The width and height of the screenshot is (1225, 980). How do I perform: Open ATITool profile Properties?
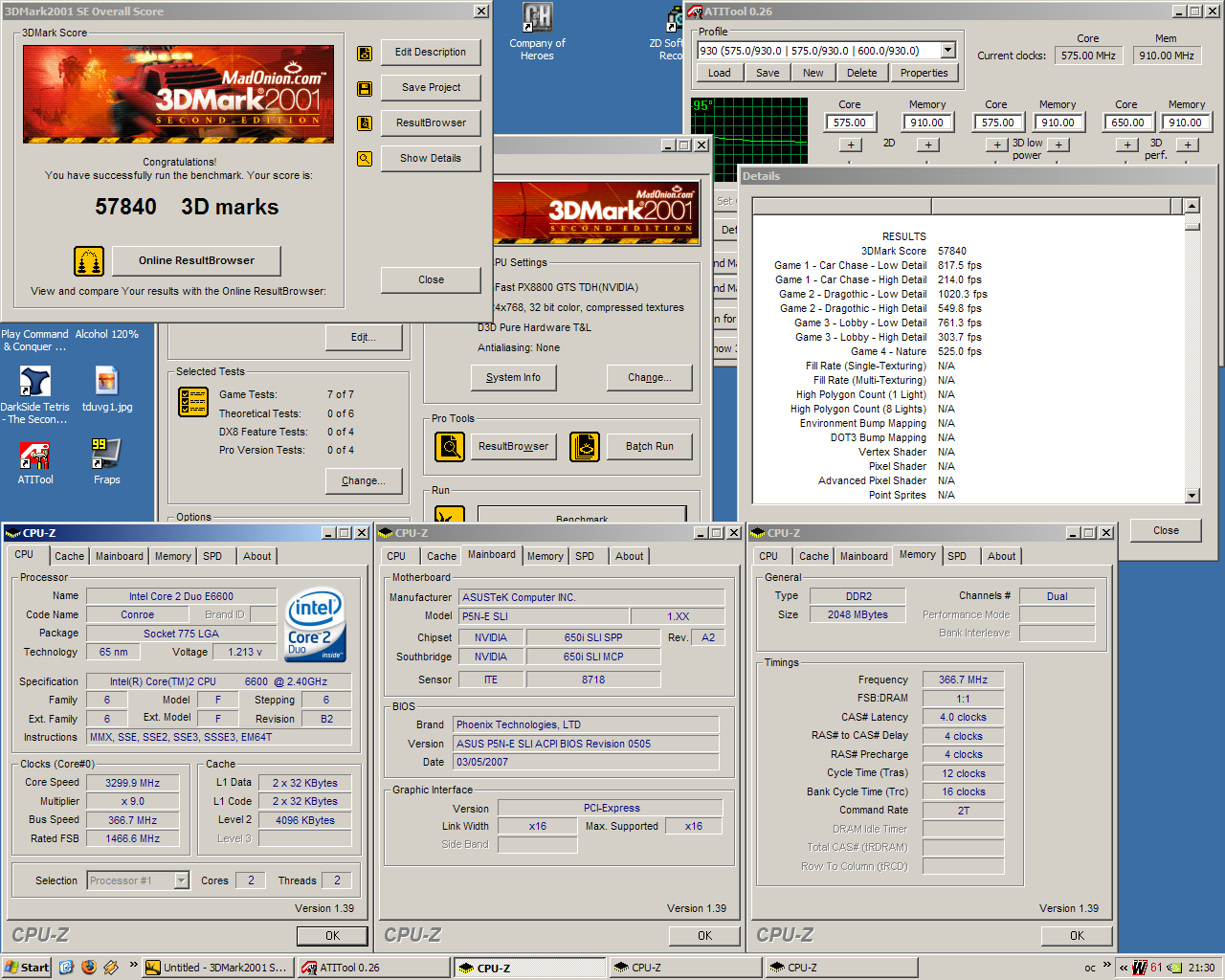tap(924, 73)
